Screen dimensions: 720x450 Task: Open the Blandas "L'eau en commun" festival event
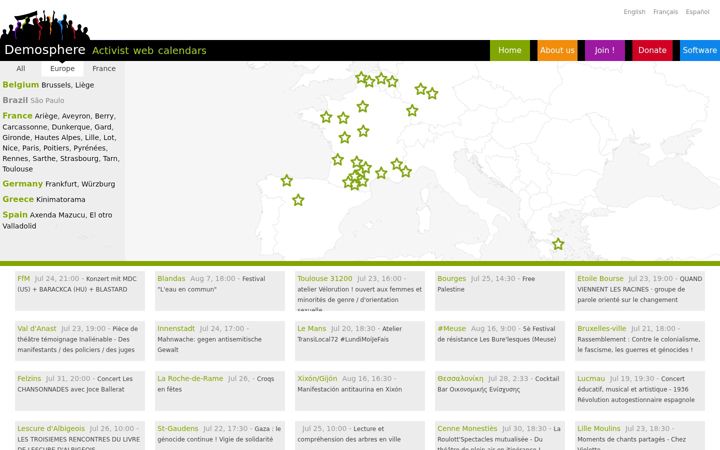tap(219, 291)
